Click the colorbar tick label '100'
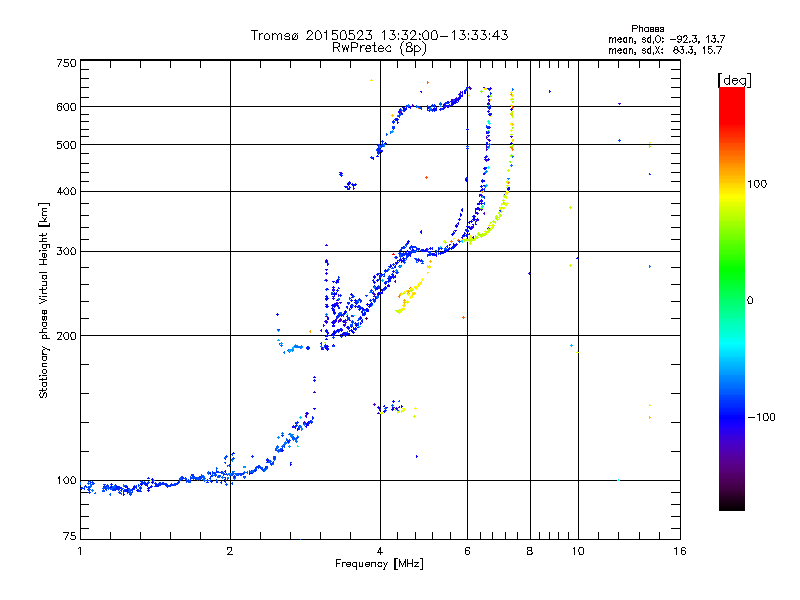 tap(757, 184)
